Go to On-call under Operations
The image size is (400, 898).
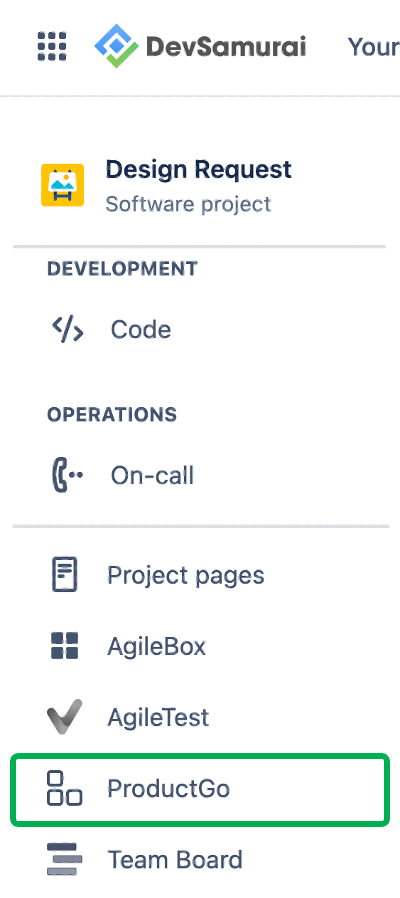point(152,476)
